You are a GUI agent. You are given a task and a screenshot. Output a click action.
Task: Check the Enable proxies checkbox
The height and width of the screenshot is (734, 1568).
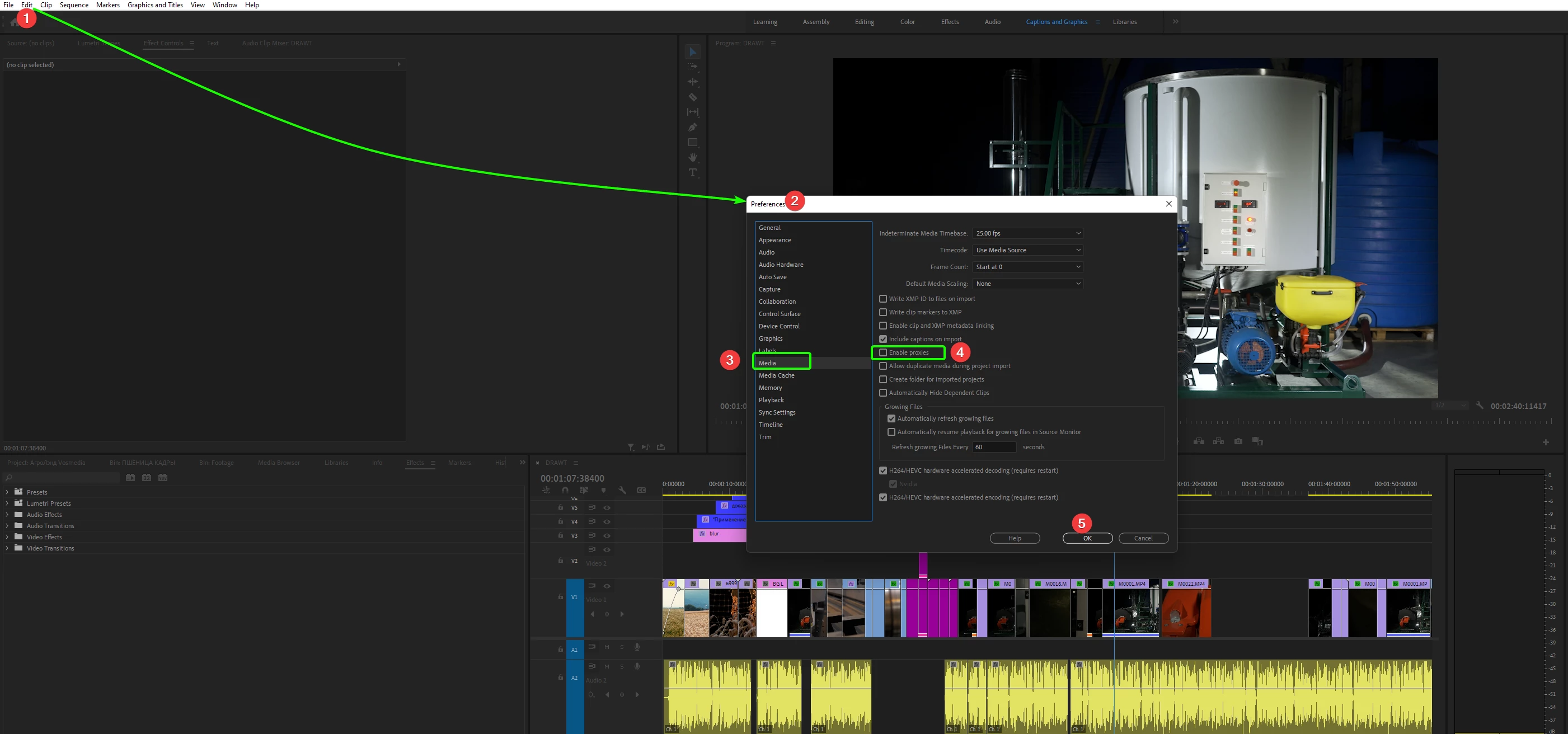[x=883, y=352]
